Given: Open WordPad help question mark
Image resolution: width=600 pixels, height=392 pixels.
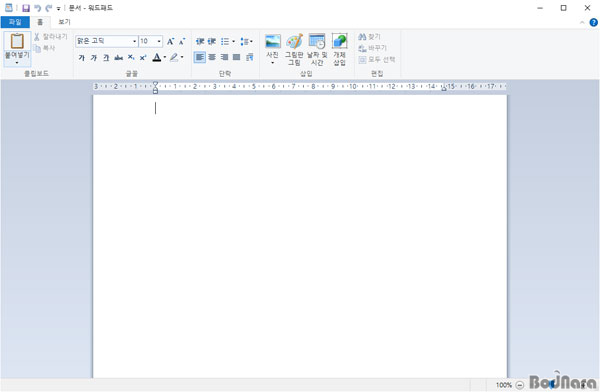Looking at the screenshot, I should 593,23.
